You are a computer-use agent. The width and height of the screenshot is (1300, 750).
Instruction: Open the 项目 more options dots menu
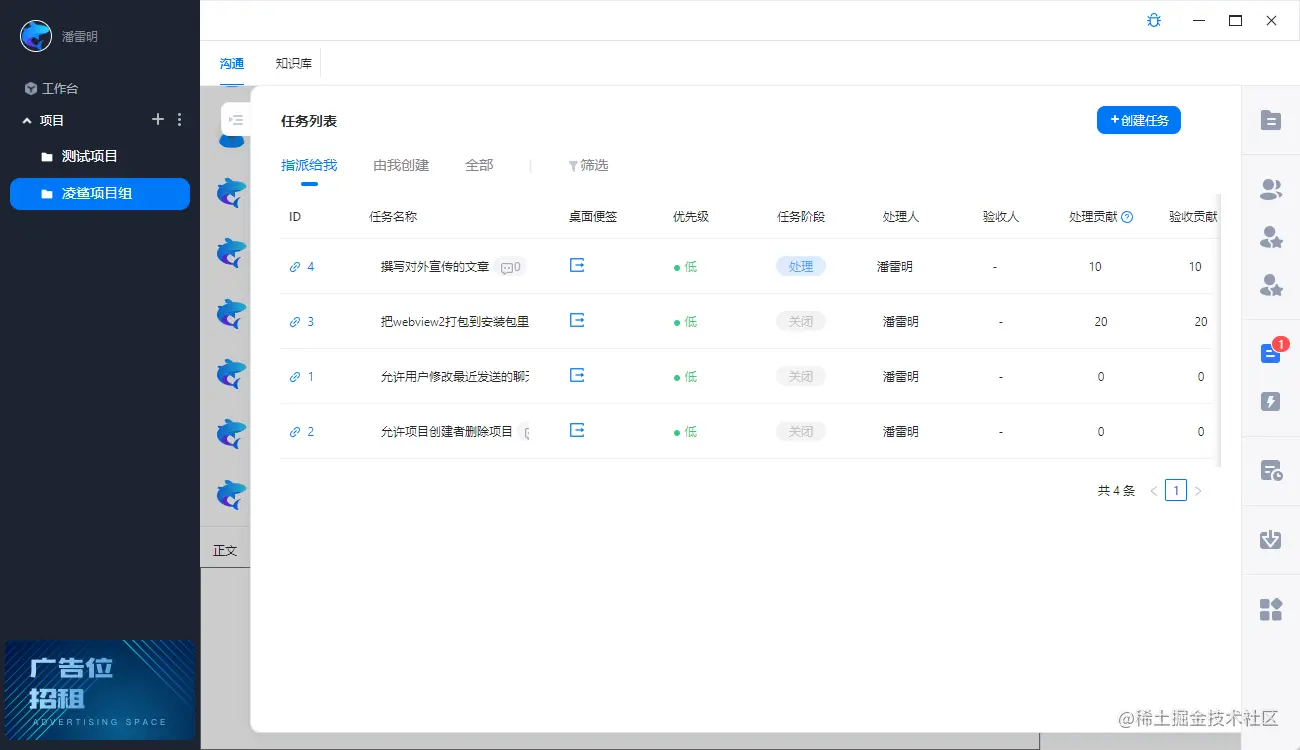pyautogui.click(x=180, y=120)
